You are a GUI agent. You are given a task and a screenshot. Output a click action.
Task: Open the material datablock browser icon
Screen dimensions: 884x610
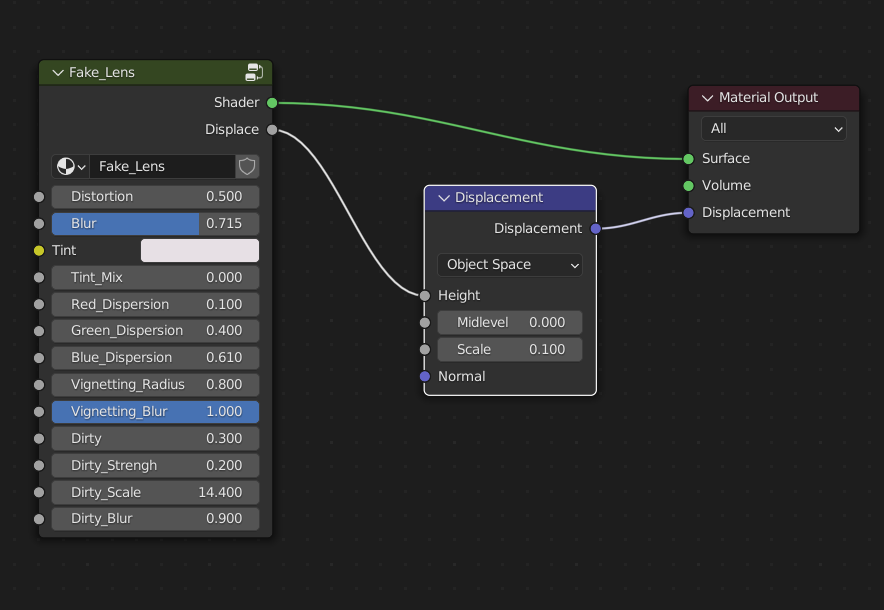(66, 166)
